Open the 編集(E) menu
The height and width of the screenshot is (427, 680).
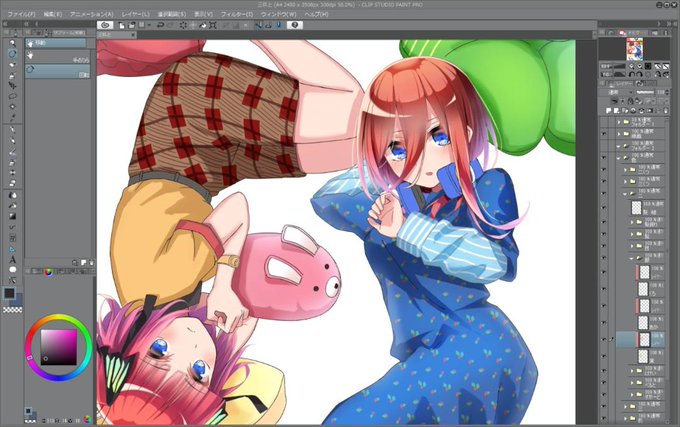click(x=53, y=14)
